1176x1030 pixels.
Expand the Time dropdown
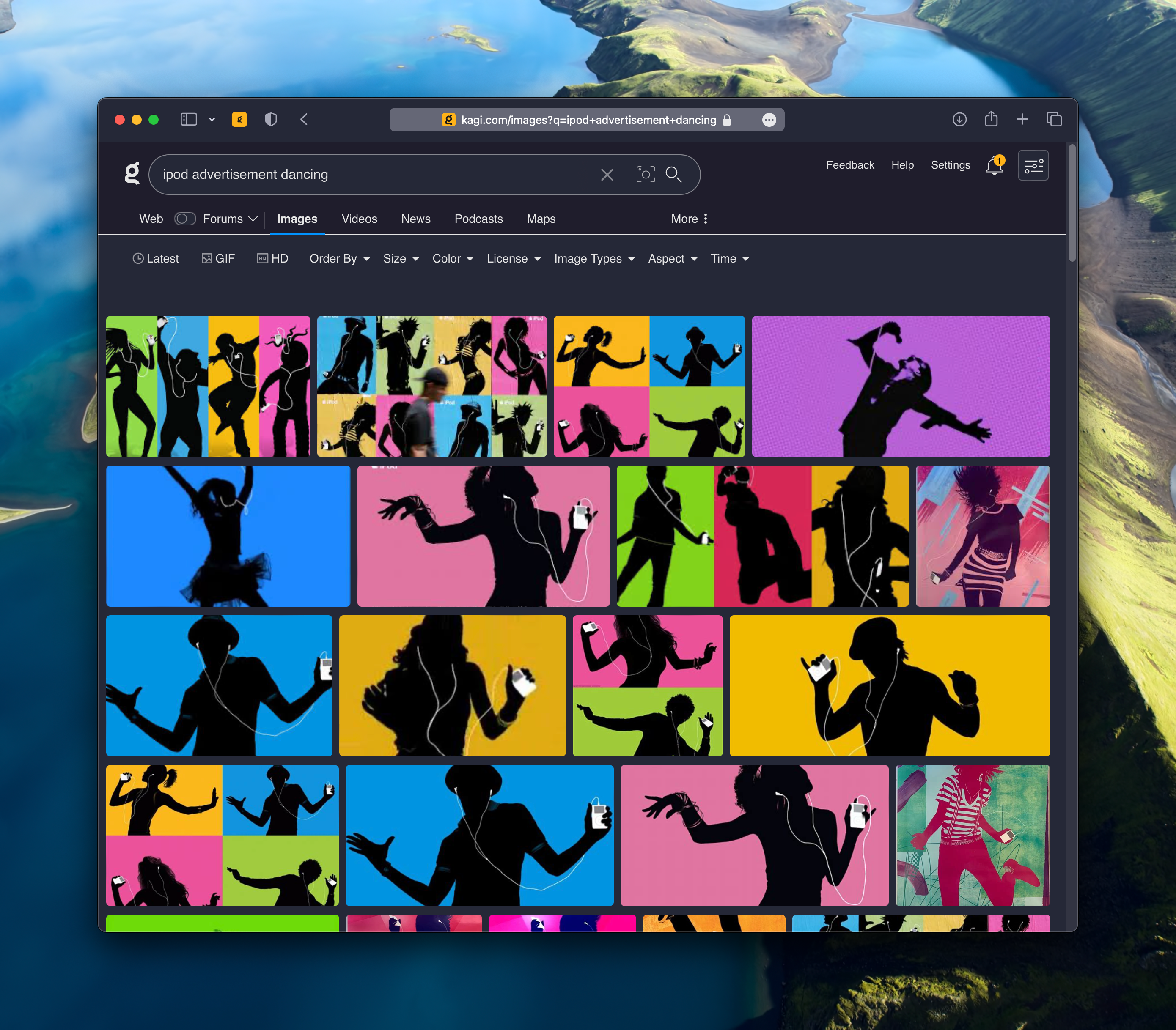730,259
